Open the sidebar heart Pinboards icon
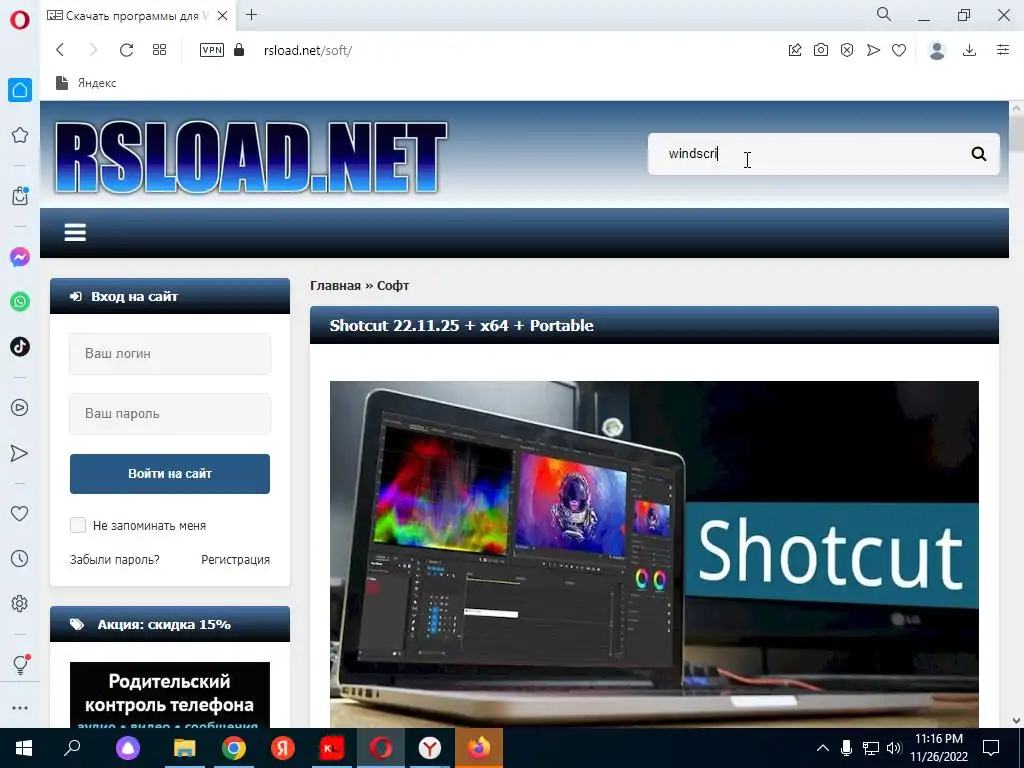The image size is (1024, 768). [x=20, y=513]
